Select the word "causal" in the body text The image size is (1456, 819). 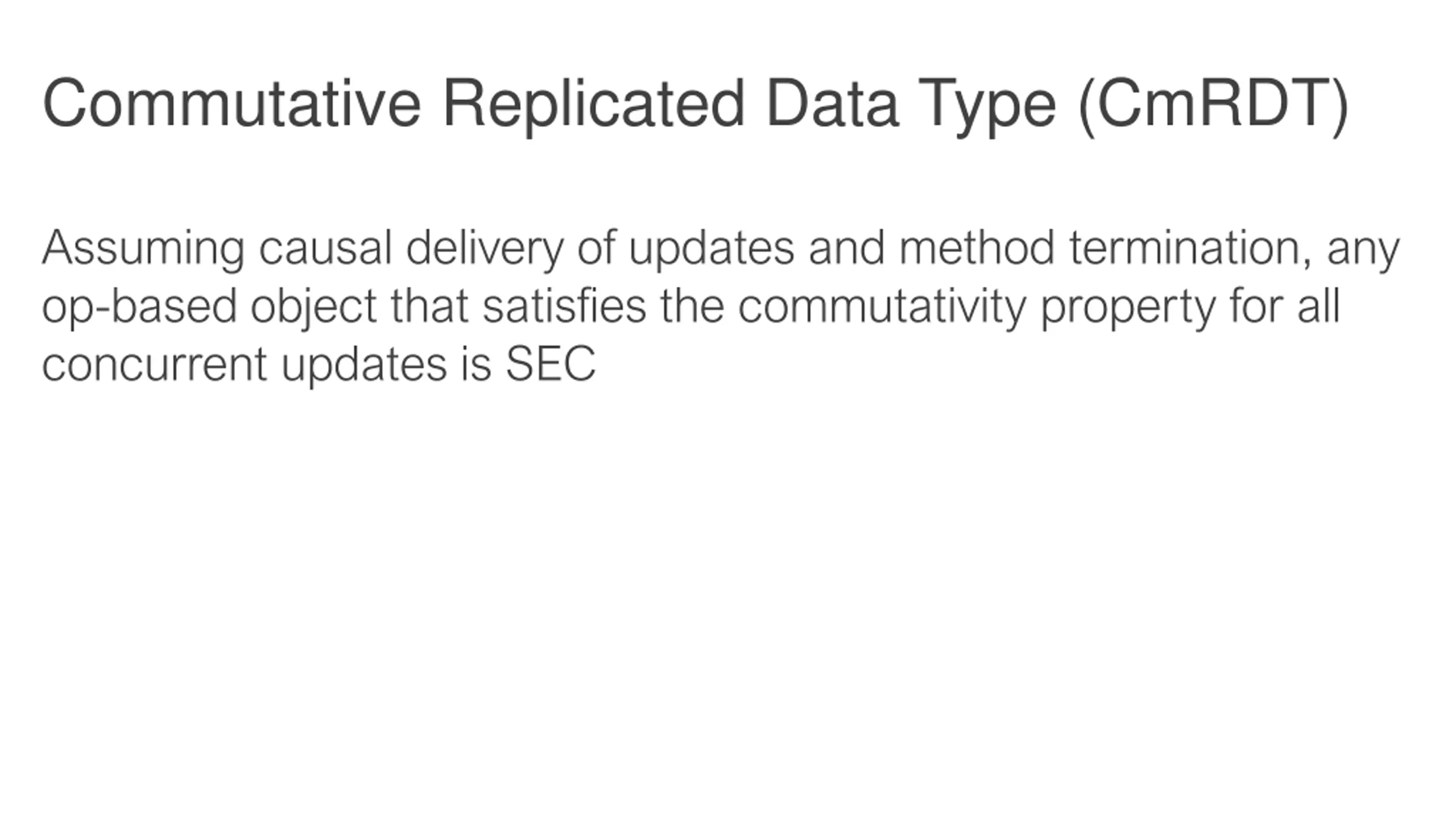(x=325, y=249)
